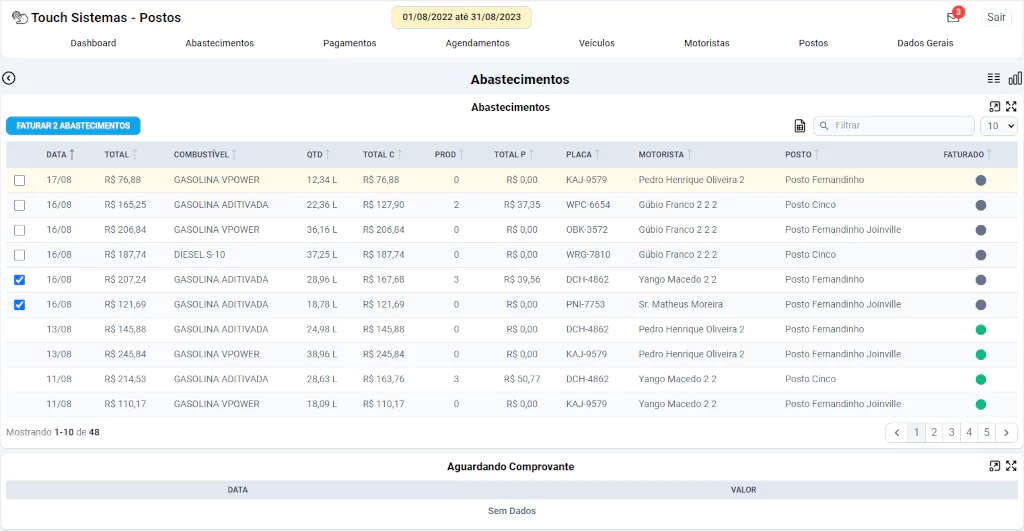Open Aguardando Comprovante panel in new window

pos(995,466)
